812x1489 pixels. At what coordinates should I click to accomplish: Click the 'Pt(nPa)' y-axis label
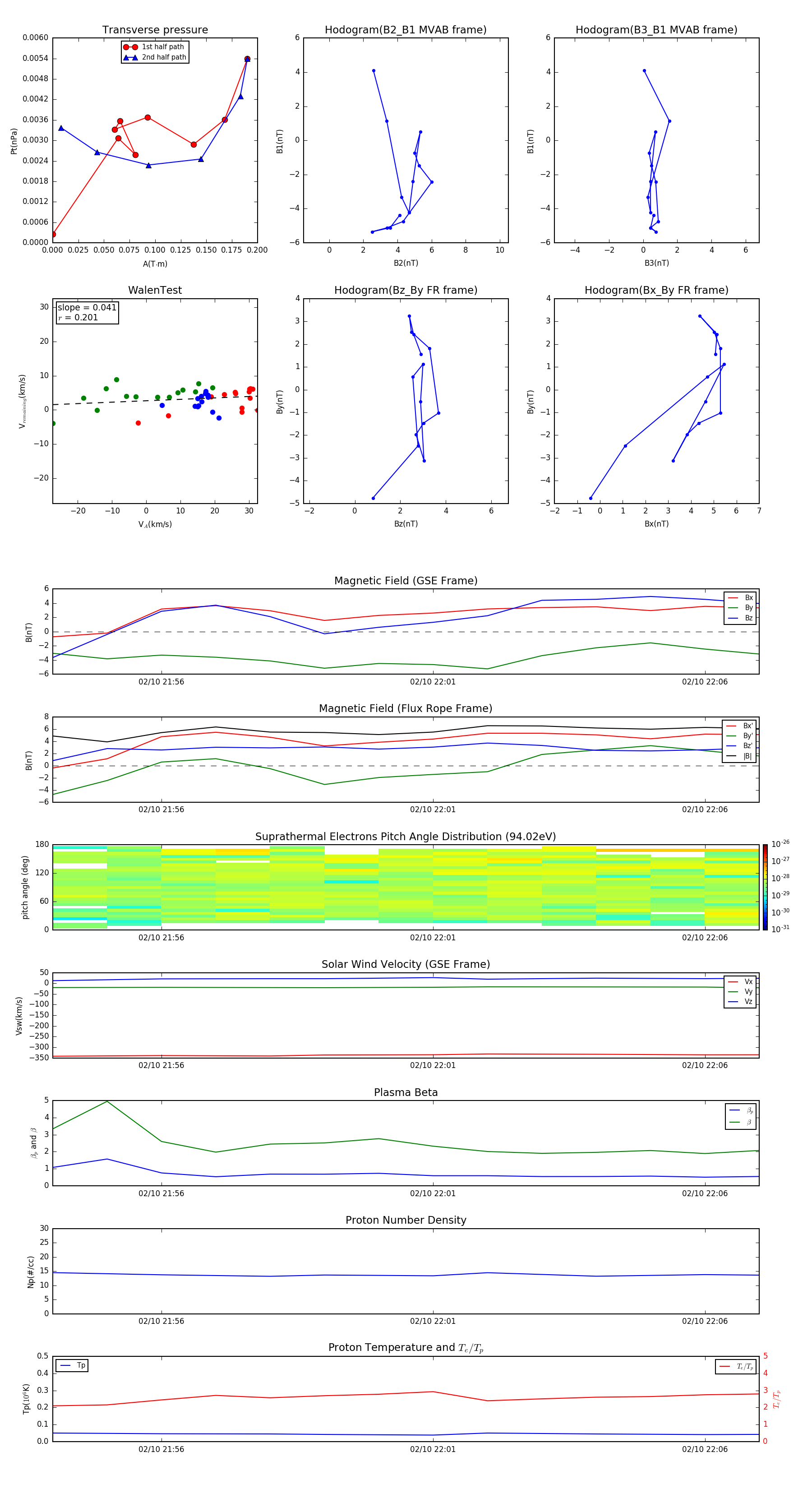tap(14, 141)
